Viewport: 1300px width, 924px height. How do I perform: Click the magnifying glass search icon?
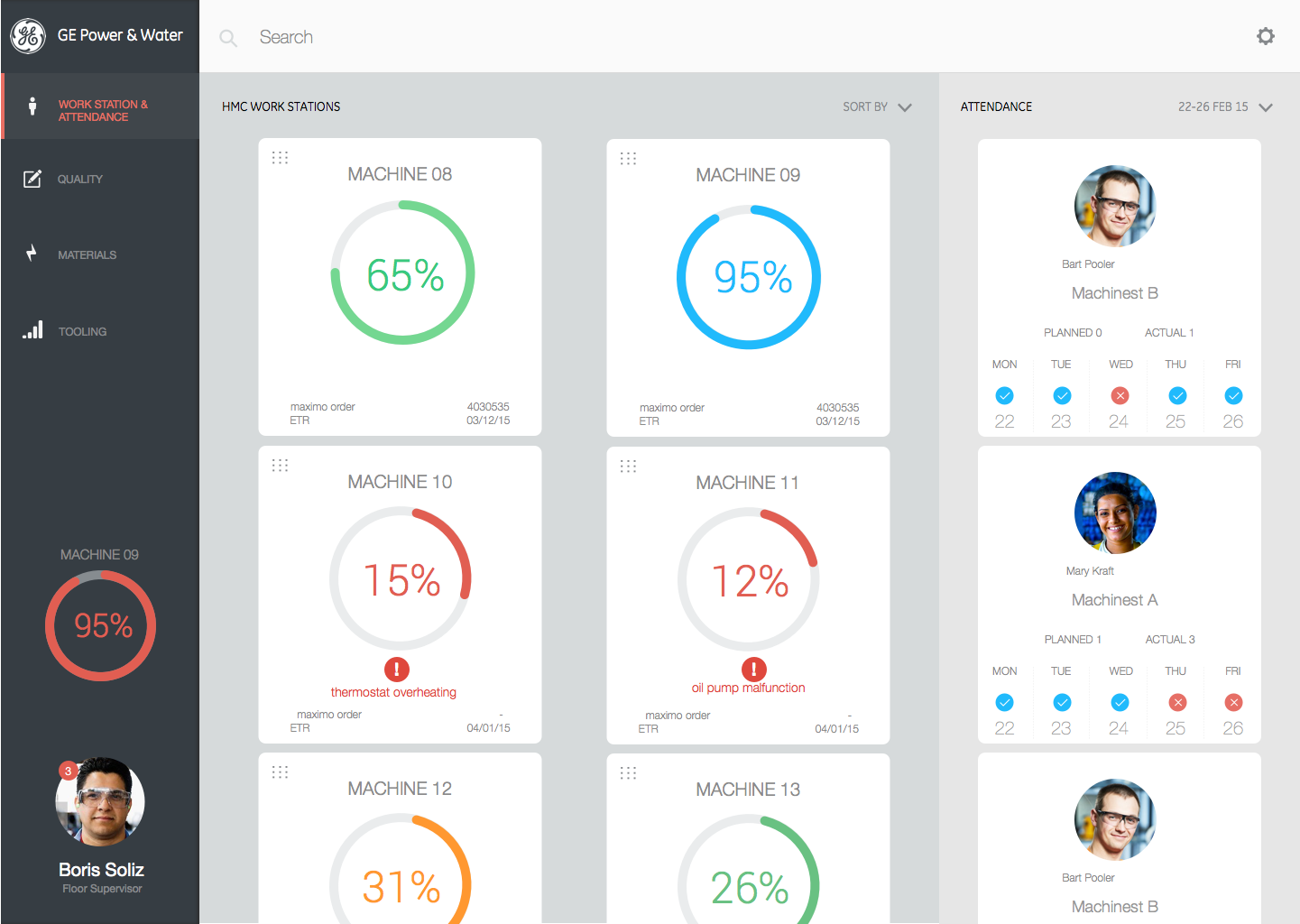(228, 38)
